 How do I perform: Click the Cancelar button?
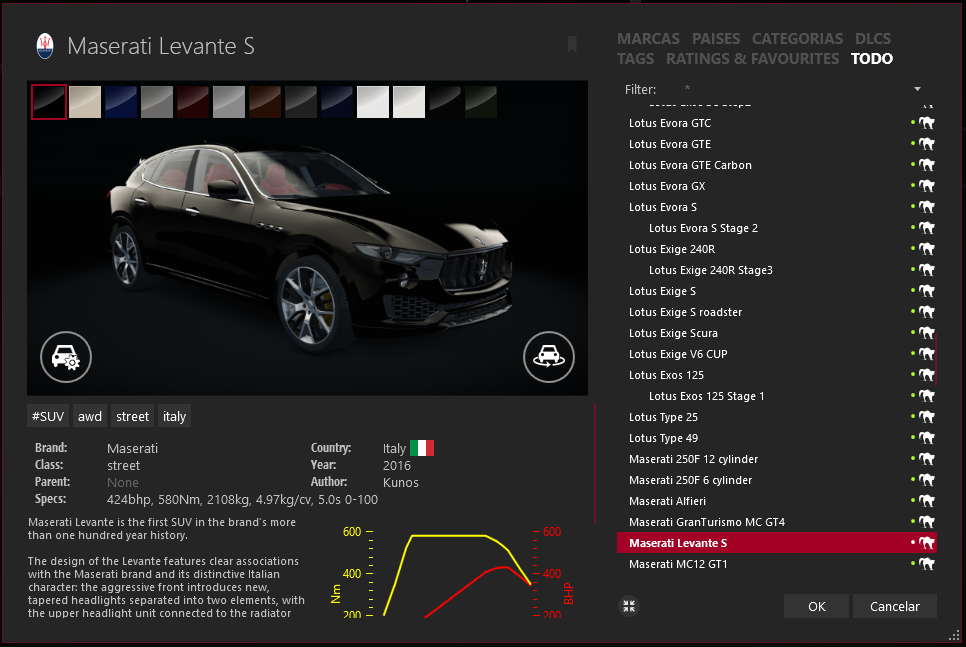tap(894, 606)
